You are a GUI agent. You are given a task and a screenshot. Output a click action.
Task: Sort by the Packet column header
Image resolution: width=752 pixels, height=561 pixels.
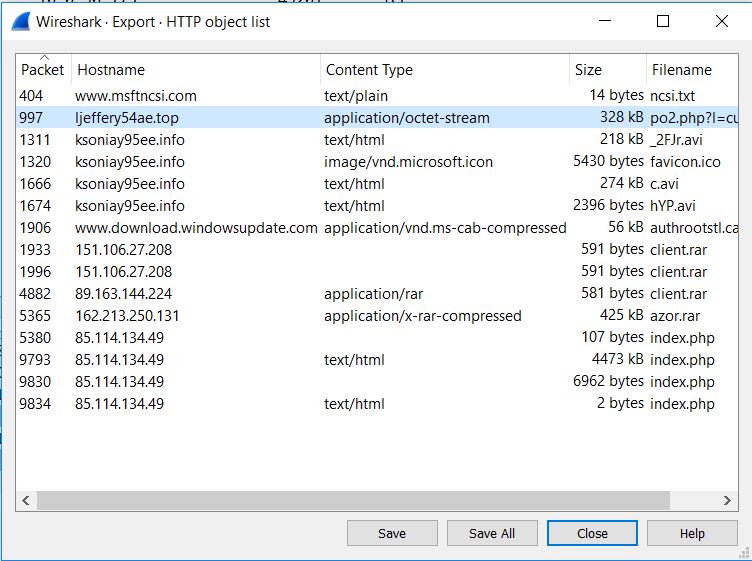click(43, 70)
